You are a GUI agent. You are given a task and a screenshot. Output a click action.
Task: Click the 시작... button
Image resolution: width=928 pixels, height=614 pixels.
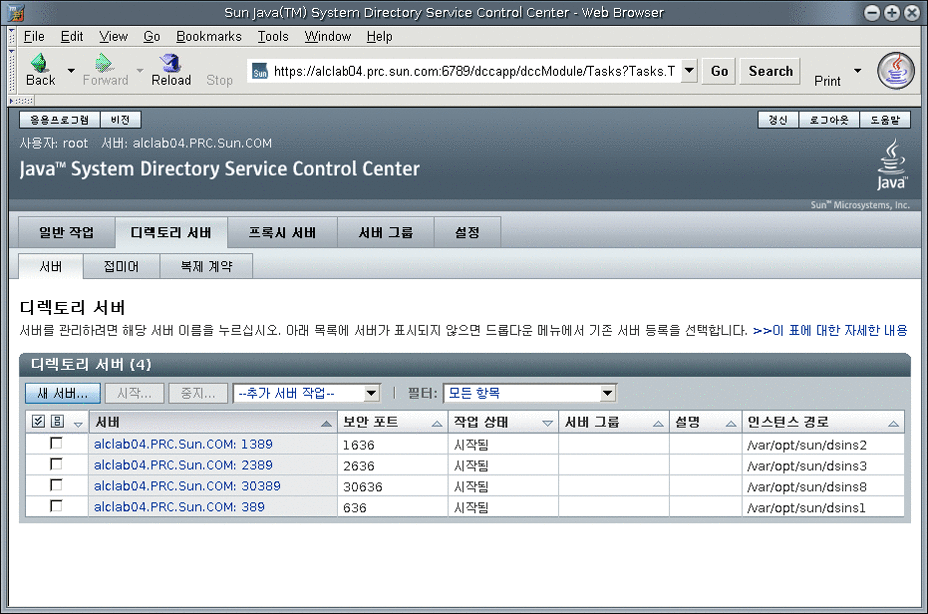point(134,393)
